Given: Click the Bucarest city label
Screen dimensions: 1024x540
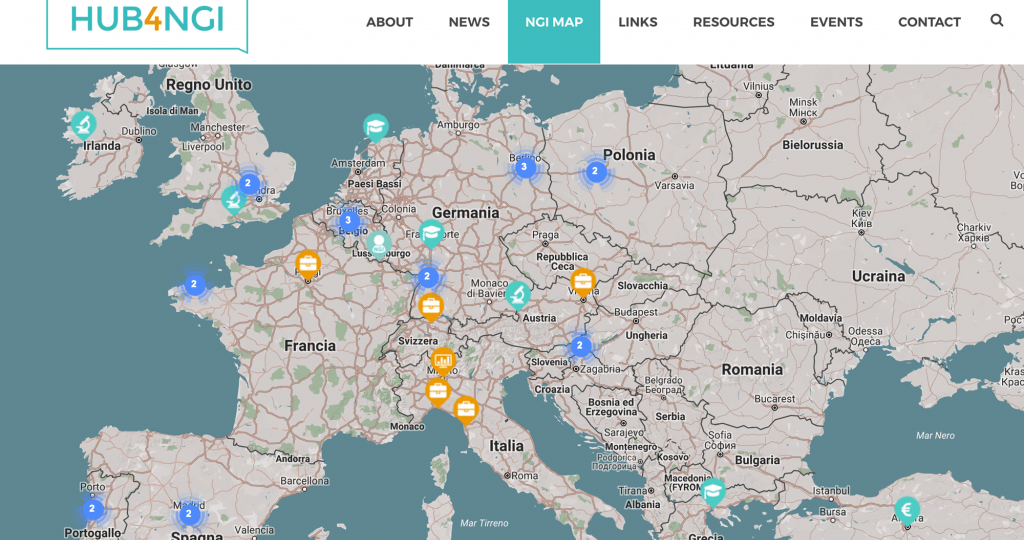Looking at the screenshot, I should click(x=775, y=399).
